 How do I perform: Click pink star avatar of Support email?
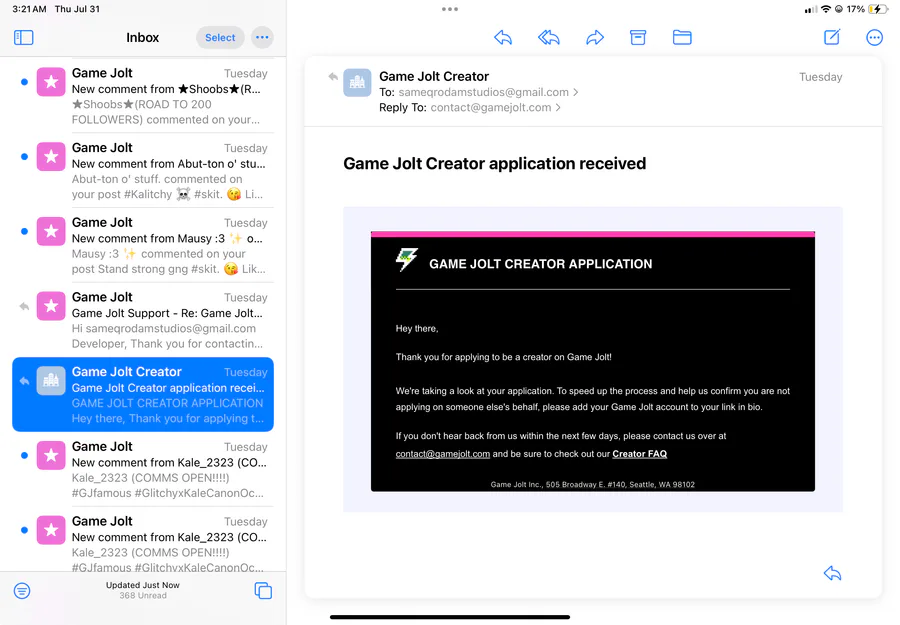[51, 306]
